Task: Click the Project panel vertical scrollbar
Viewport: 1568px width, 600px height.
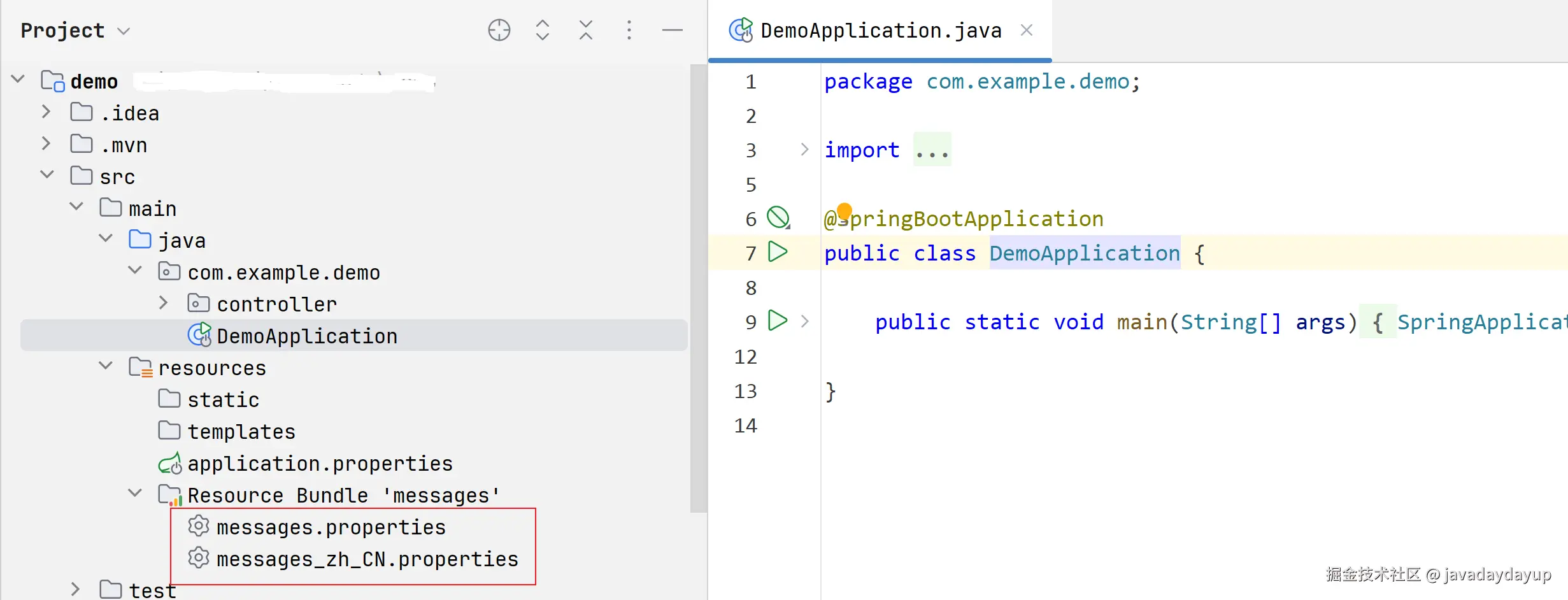Action: tap(699, 288)
